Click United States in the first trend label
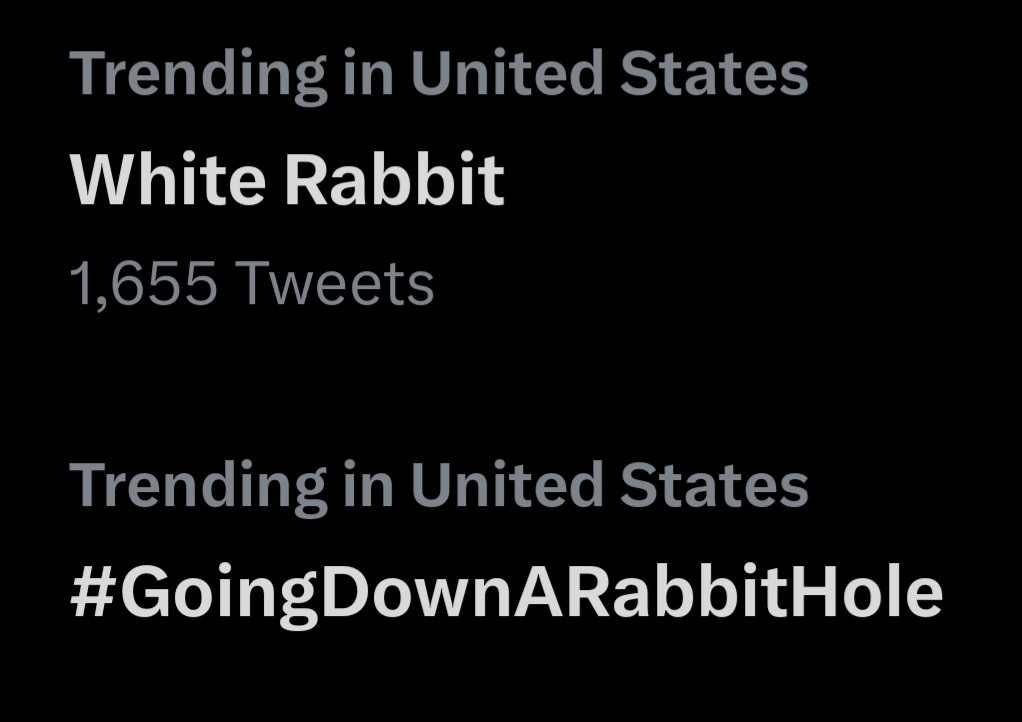The height and width of the screenshot is (722, 1022). (x=609, y=73)
